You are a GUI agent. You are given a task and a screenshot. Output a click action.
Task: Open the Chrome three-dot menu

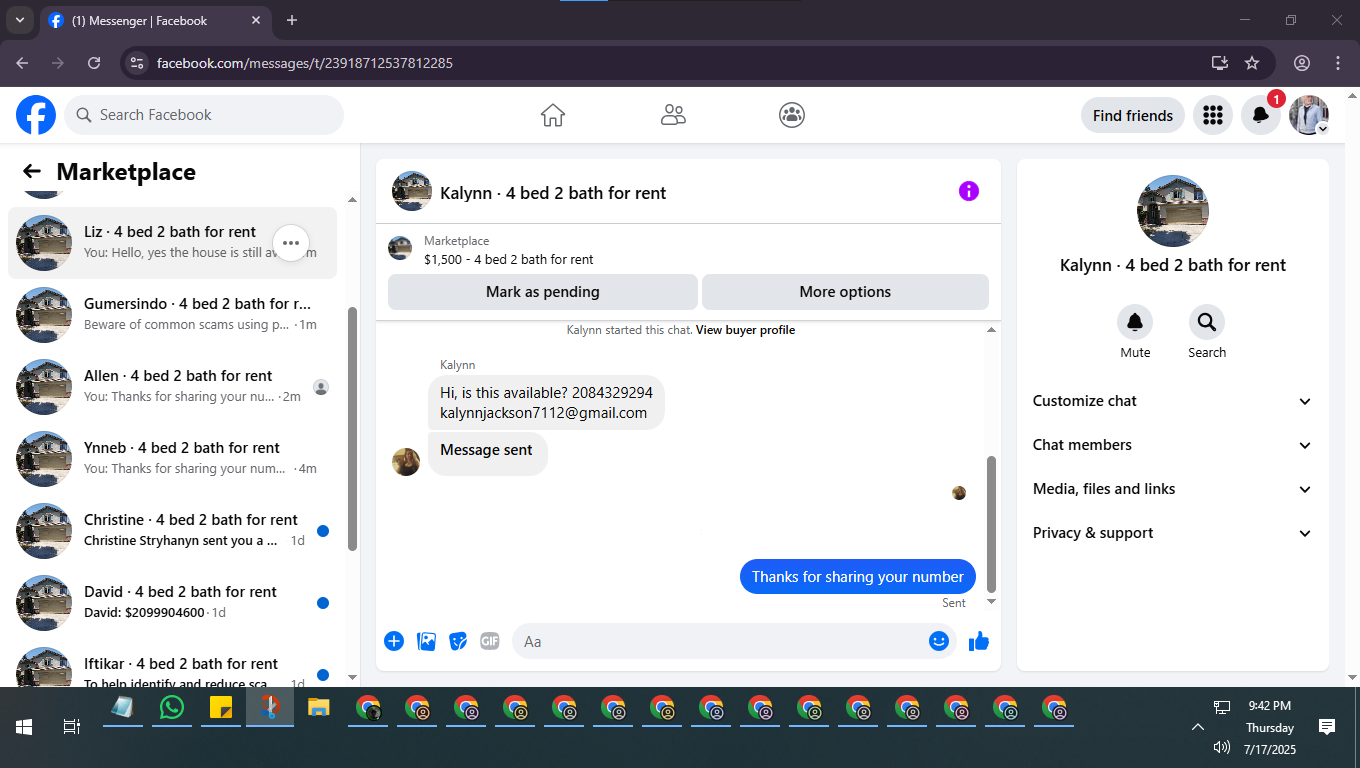coord(1338,63)
